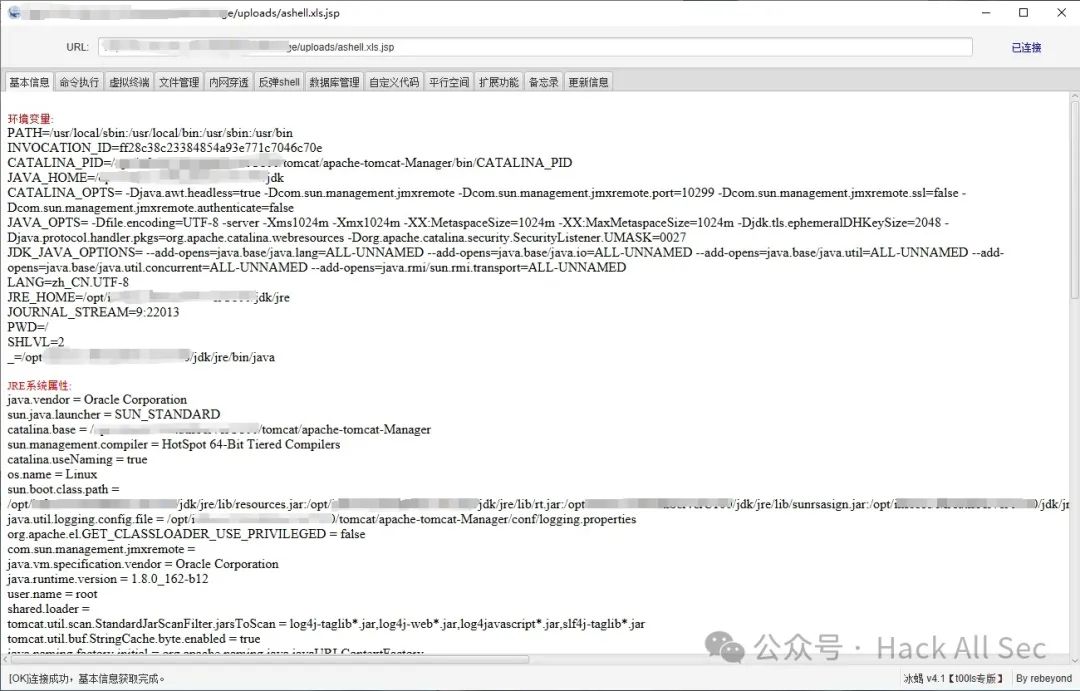Click the 已连接 status link
Image resolution: width=1080 pixels, height=691 pixels.
pos(1026,48)
